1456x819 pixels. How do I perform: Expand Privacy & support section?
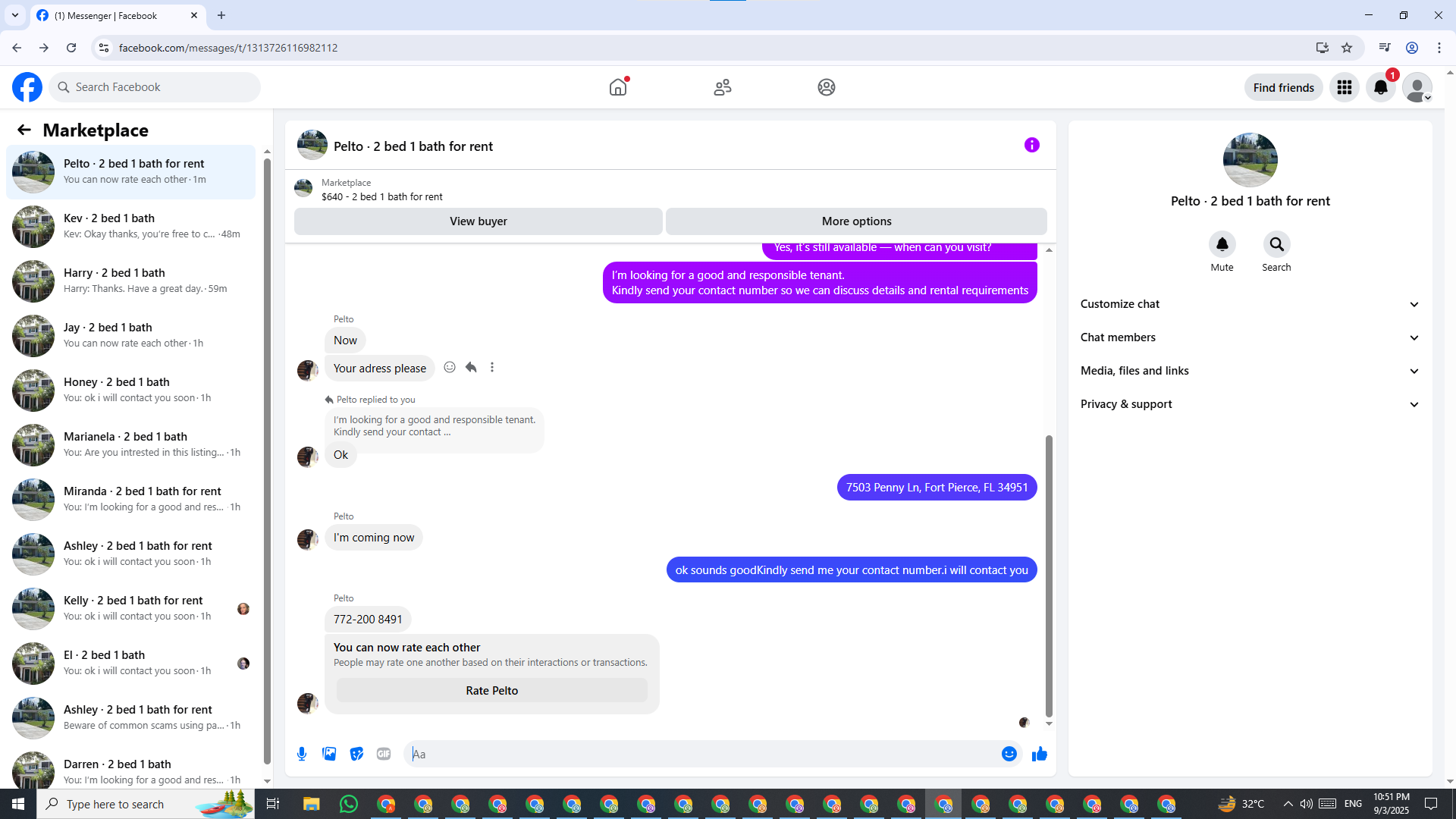coord(1250,404)
